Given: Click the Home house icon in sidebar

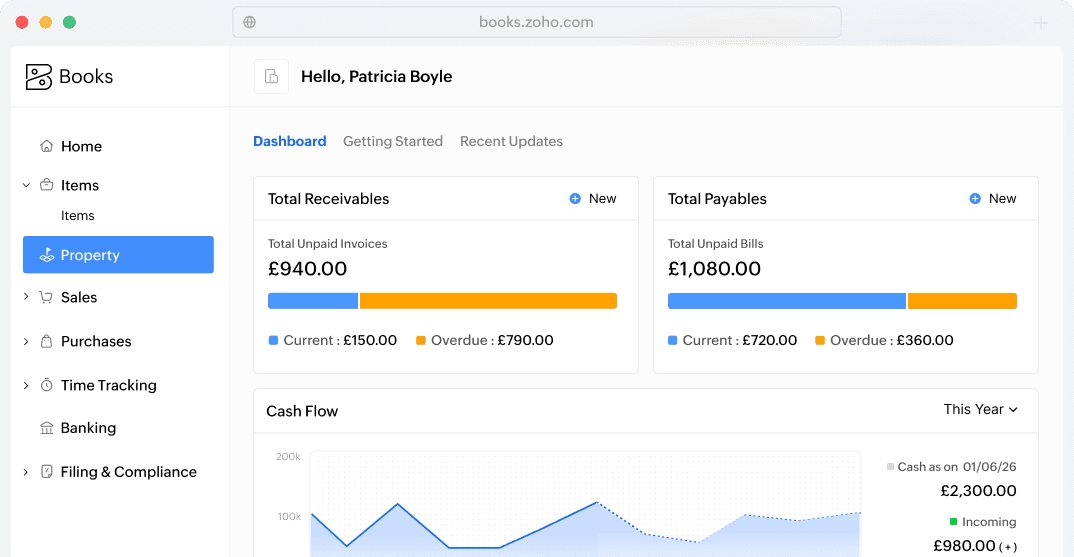Looking at the screenshot, I should [x=47, y=146].
